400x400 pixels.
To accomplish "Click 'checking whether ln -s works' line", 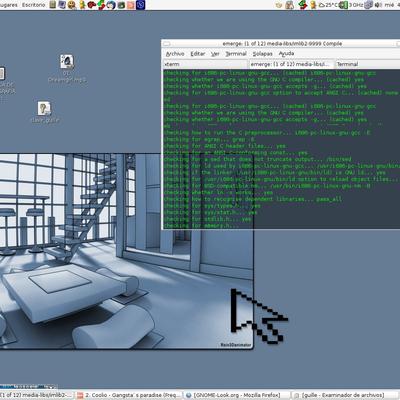I will (218, 192).
